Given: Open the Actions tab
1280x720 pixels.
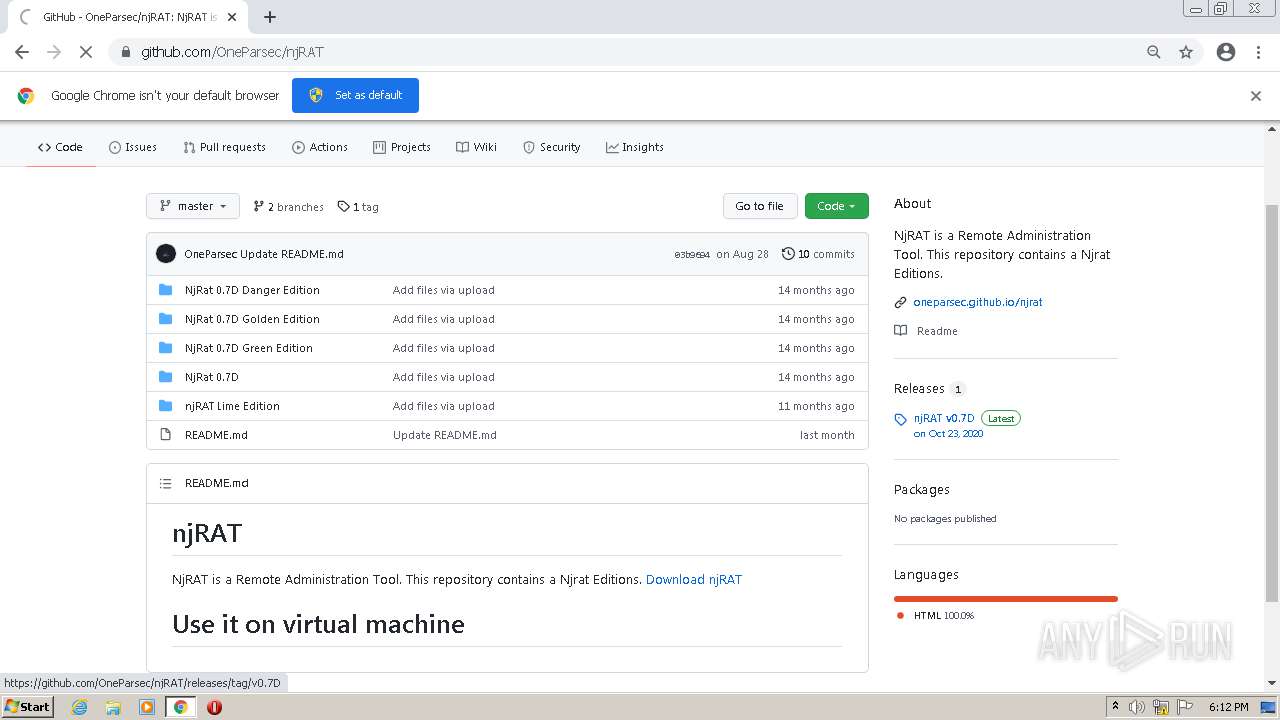Looking at the screenshot, I should [320, 147].
